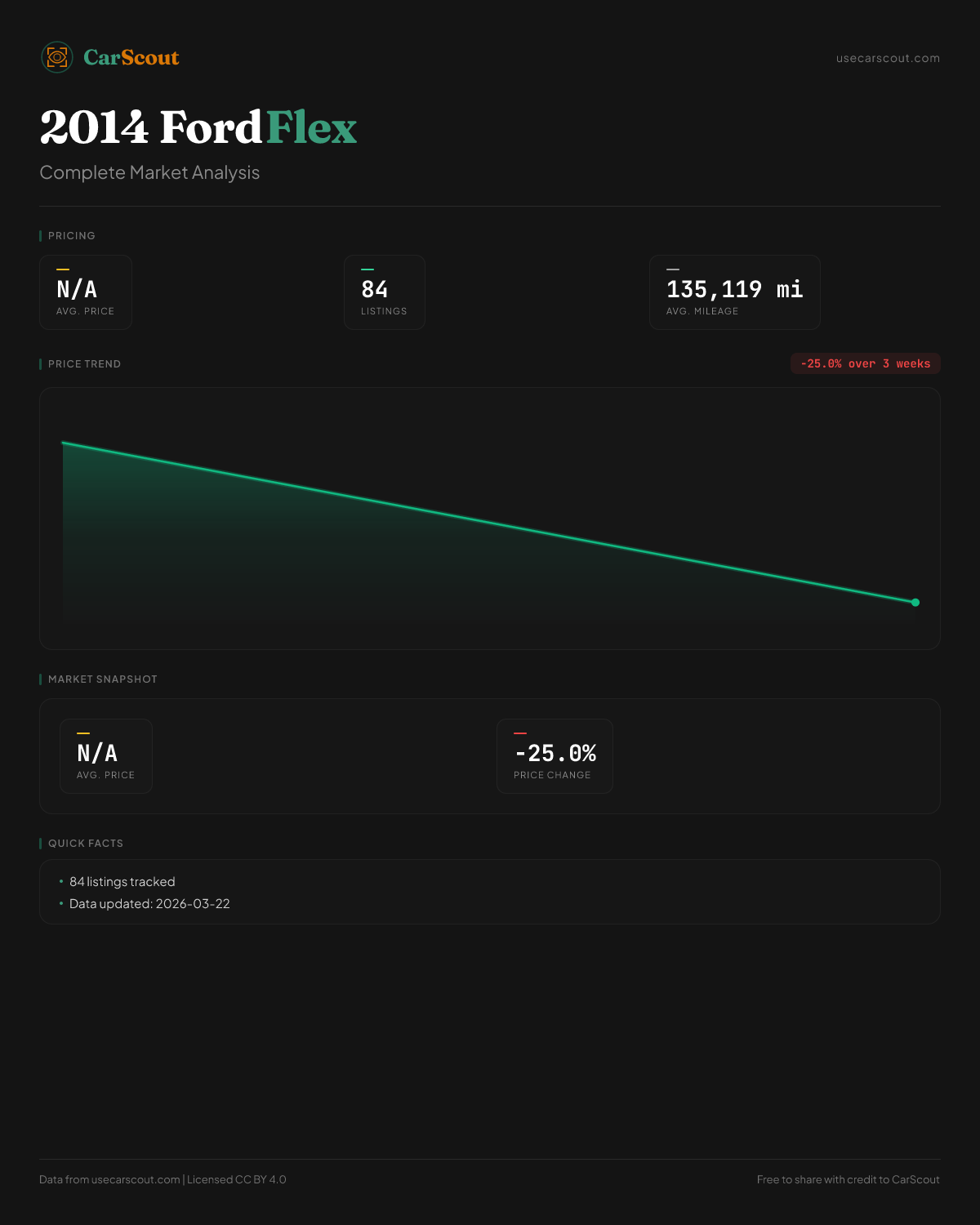Click the CarScout brand name
980x1225 pixels.
131,57
